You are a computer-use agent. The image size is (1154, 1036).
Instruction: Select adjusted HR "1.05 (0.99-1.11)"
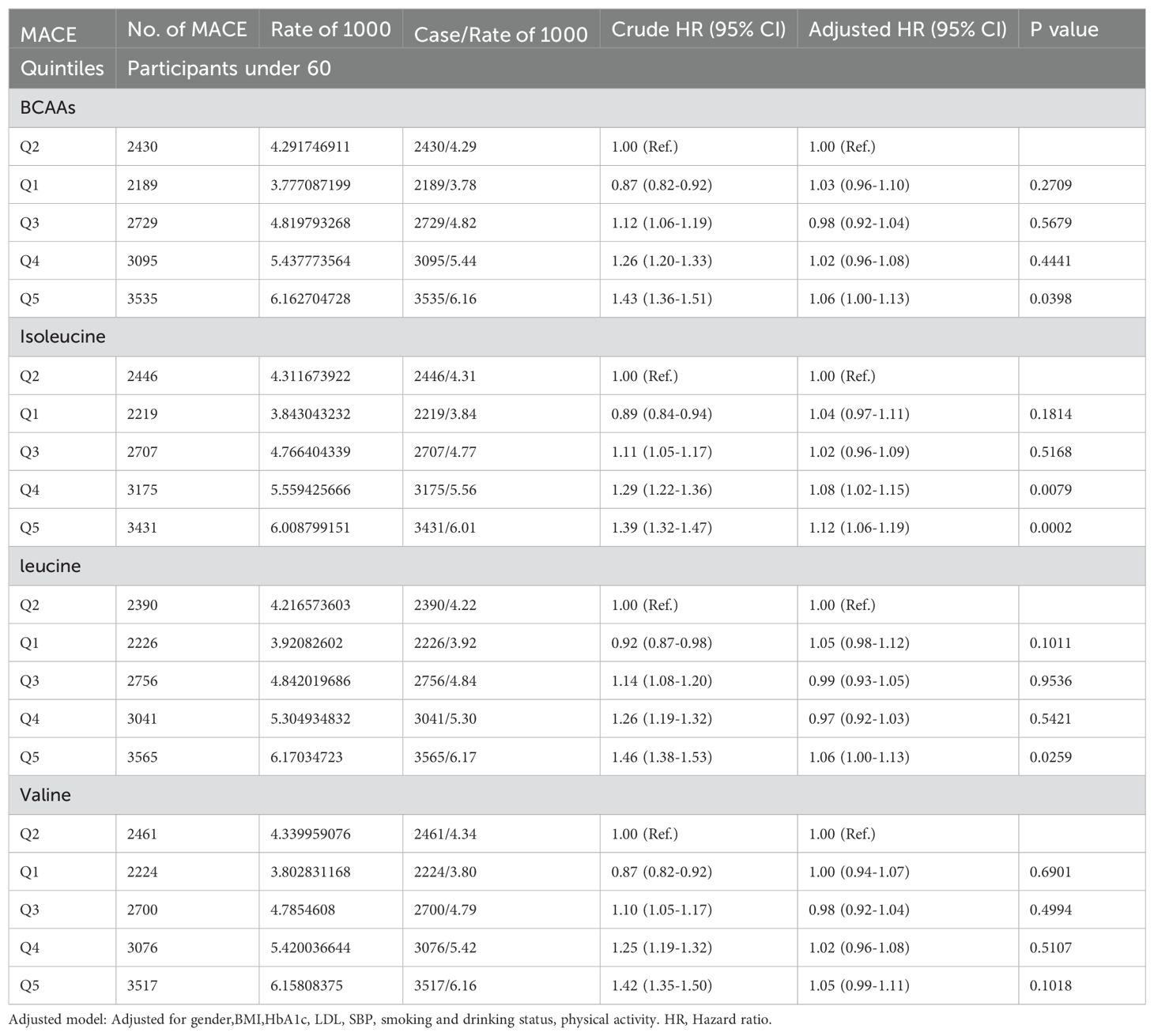(859, 986)
